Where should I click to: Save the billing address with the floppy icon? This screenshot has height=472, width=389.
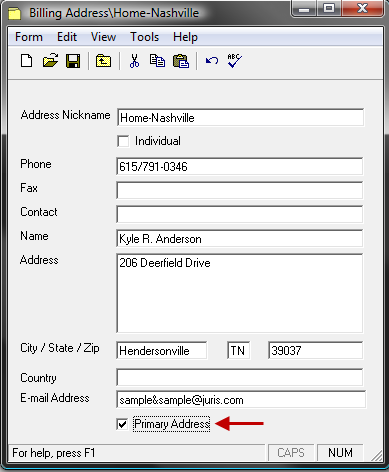point(73,61)
